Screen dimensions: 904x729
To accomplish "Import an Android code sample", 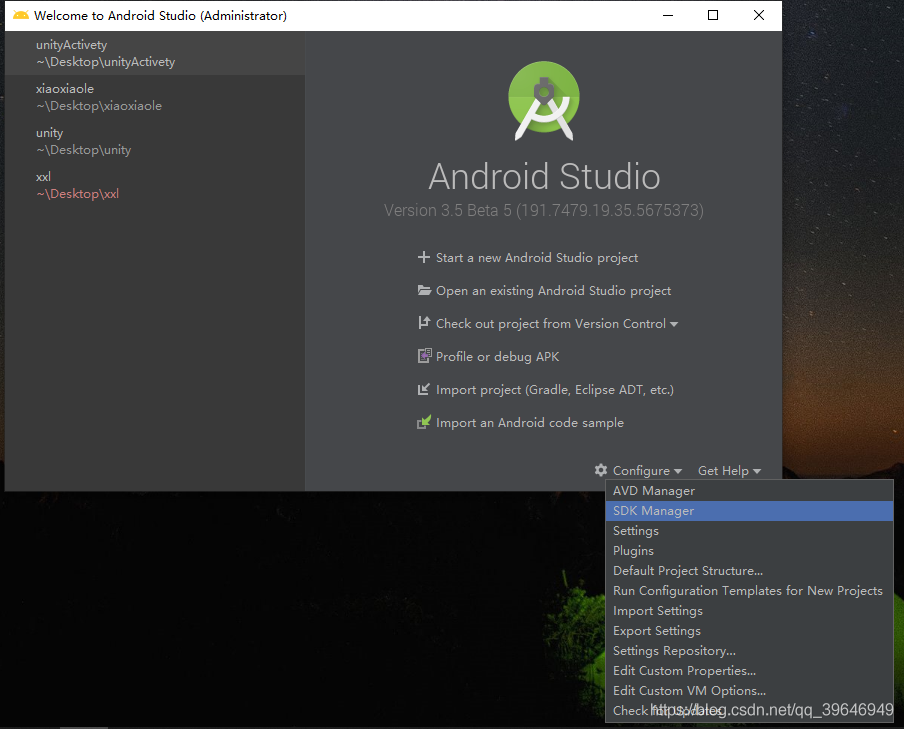I will [530, 423].
